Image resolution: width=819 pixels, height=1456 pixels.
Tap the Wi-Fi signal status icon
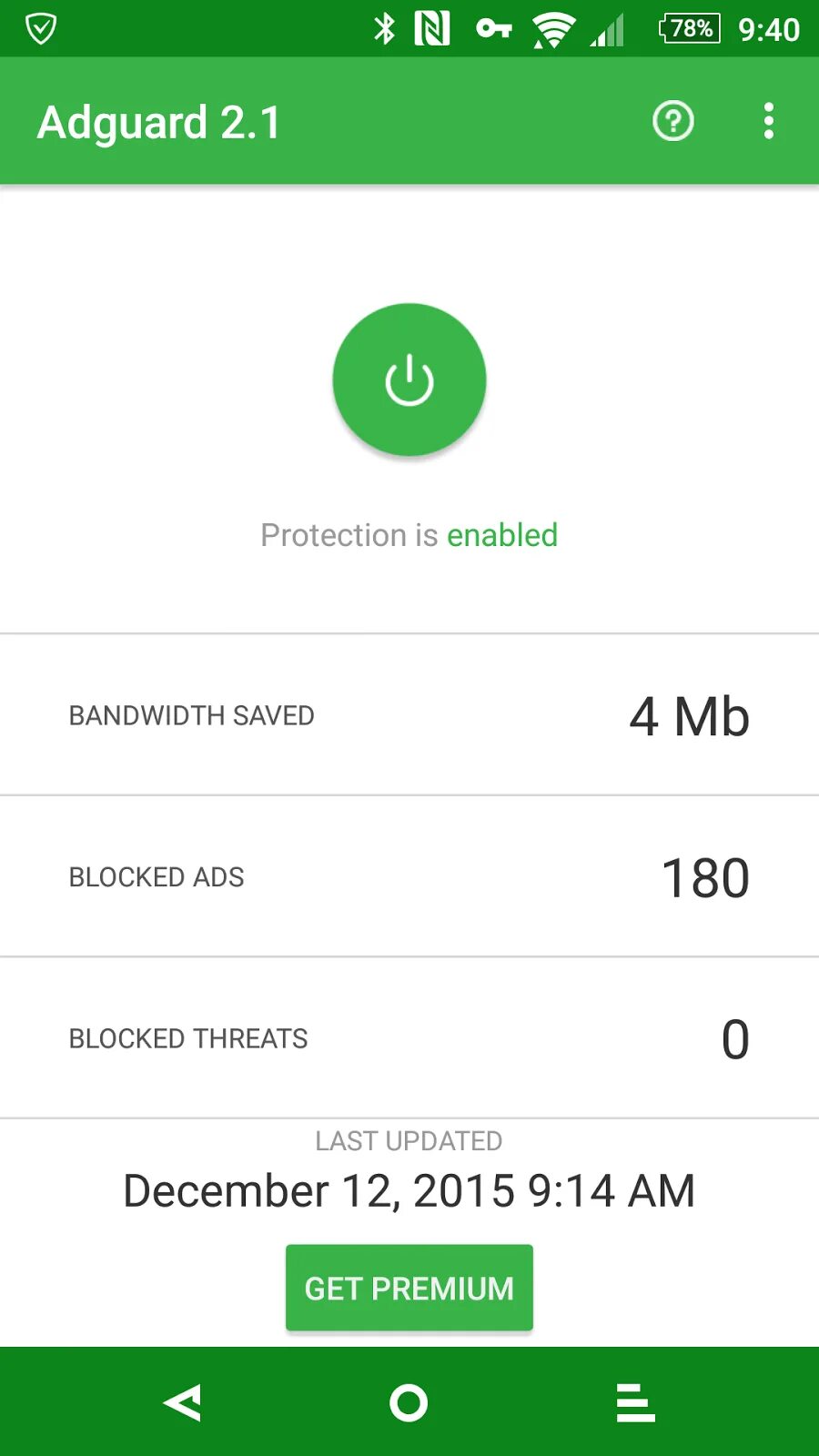point(552,29)
